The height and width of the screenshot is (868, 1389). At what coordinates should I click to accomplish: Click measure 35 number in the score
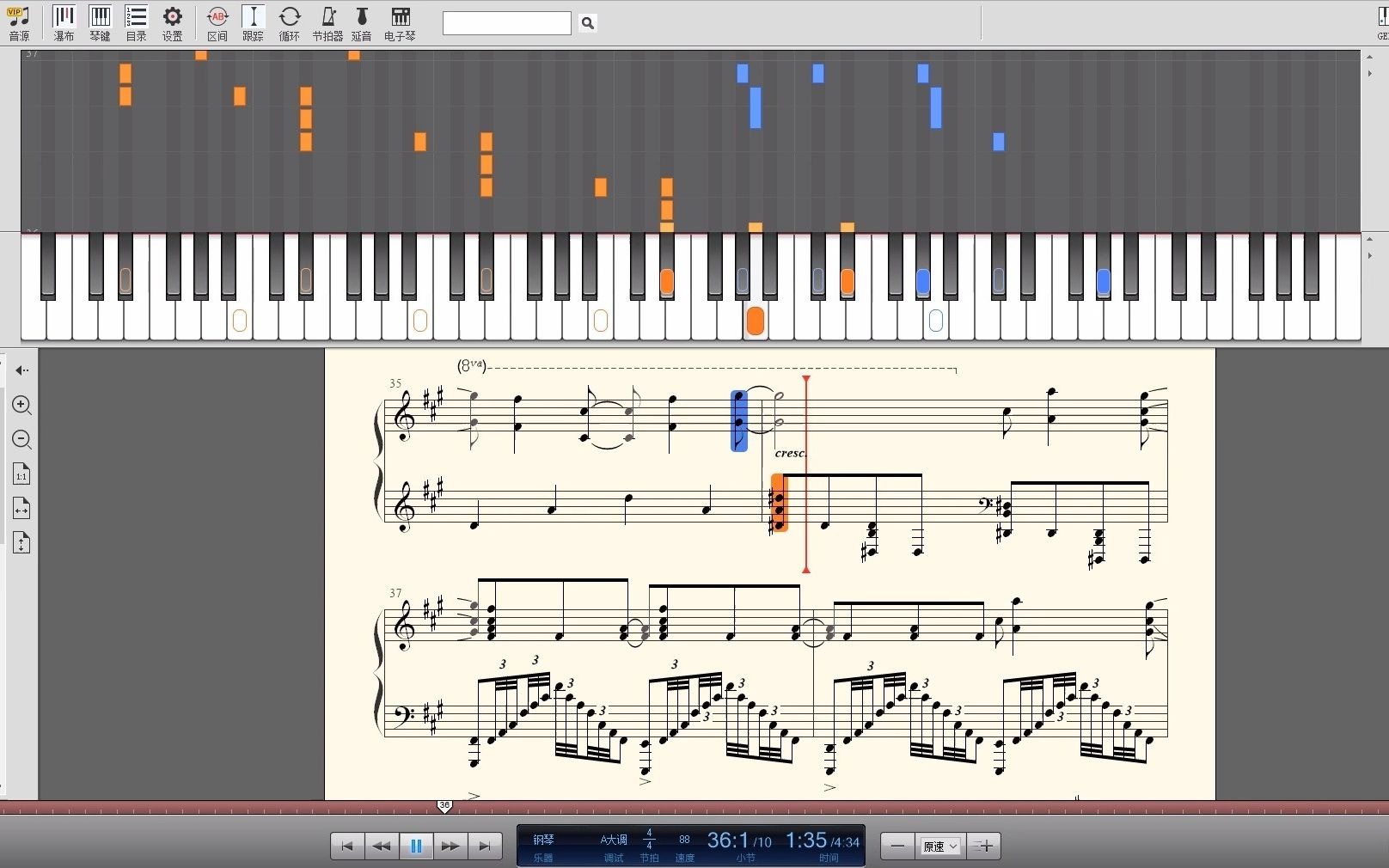click(x=395, y=383)
